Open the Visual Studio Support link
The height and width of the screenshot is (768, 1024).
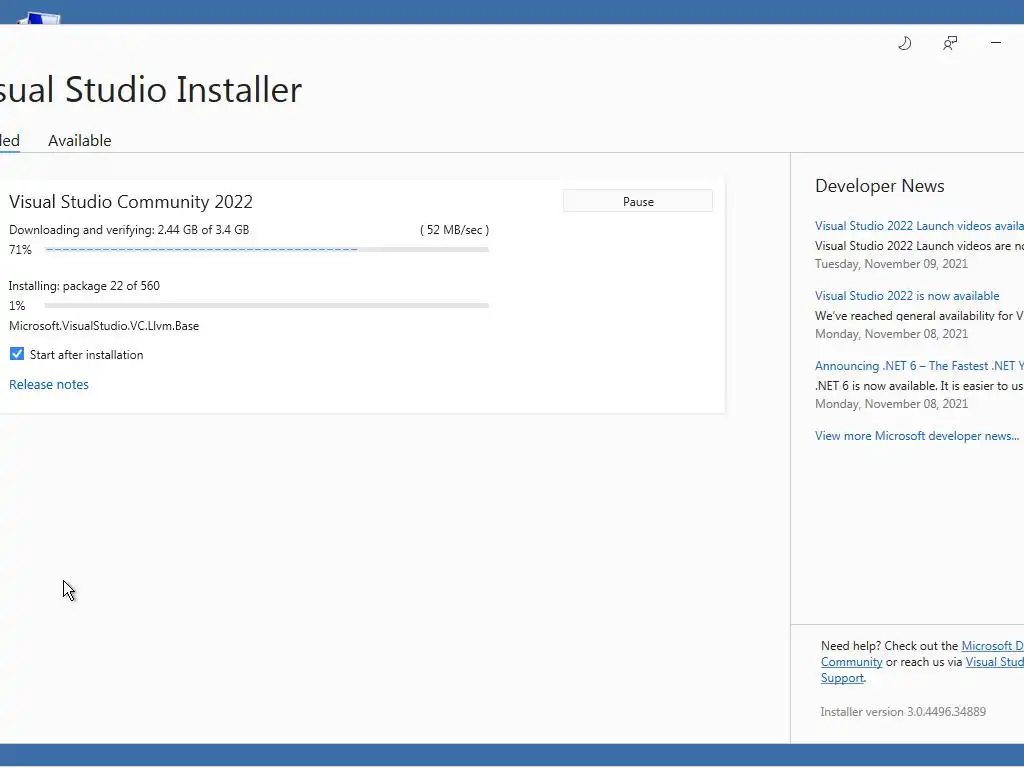coord(995,662)
